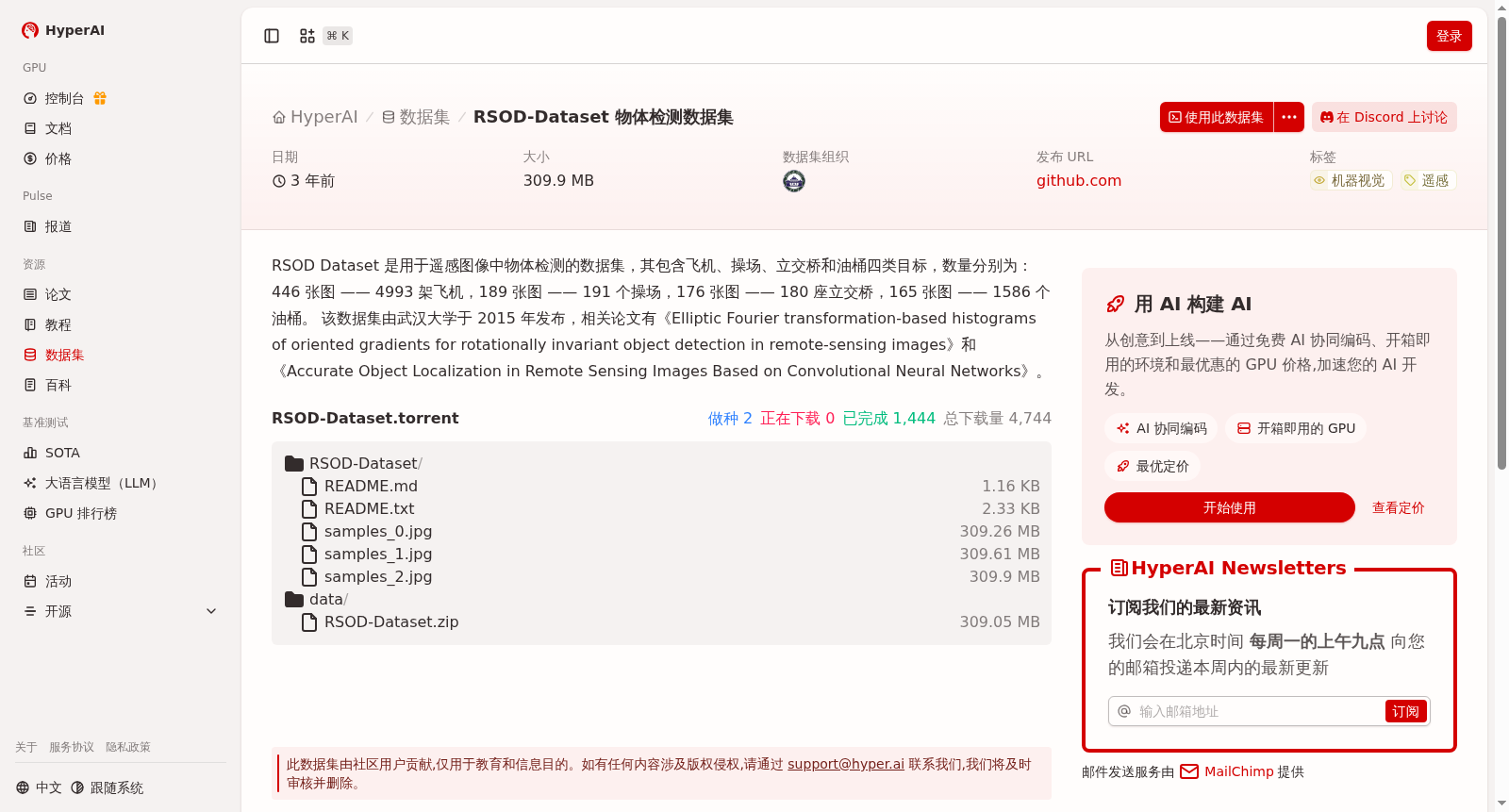The image size is (1509, 812).
Task: Toggle the sidebar panel icon
Action: tap(272, 36)
